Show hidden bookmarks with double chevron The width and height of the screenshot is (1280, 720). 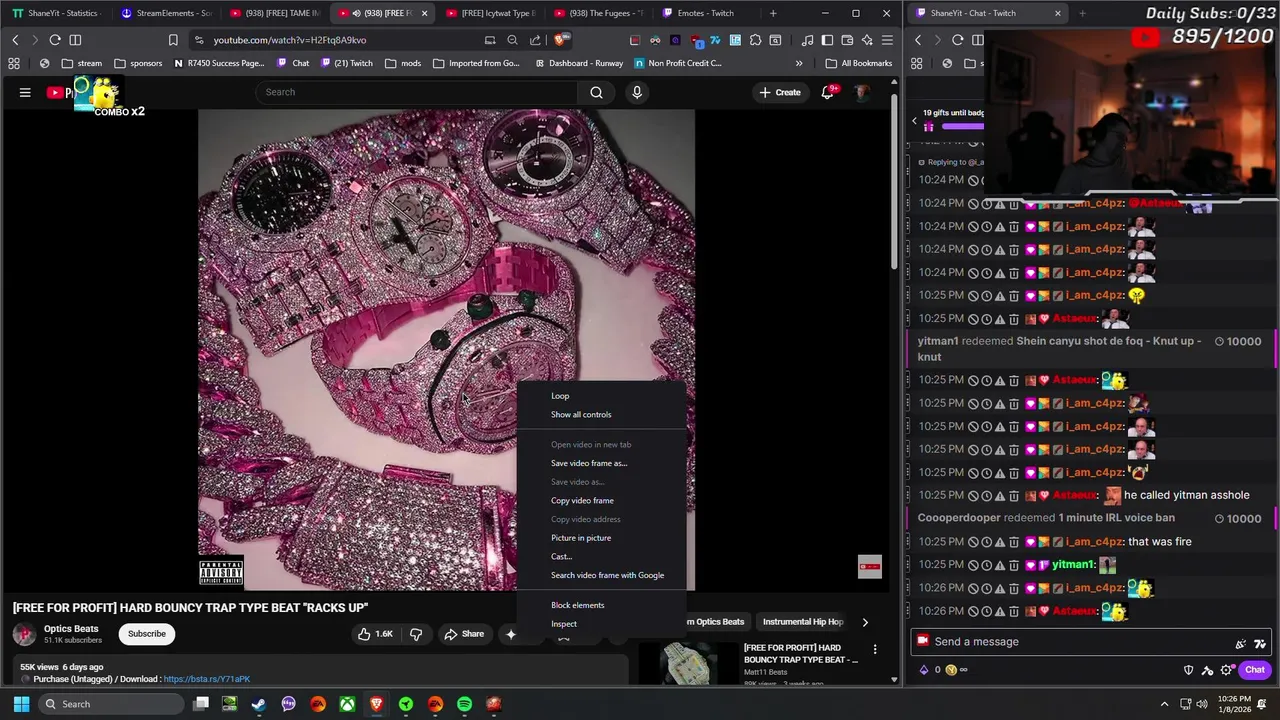pyautogui.click(x=798, y=63)
